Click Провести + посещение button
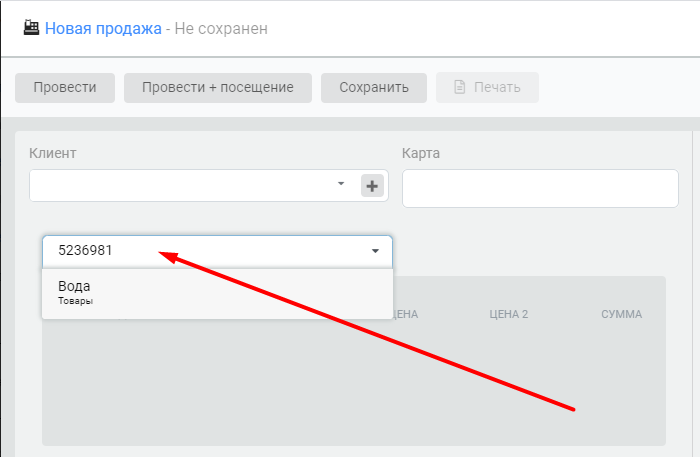This screenshot has height=457, width=700. 218,87
